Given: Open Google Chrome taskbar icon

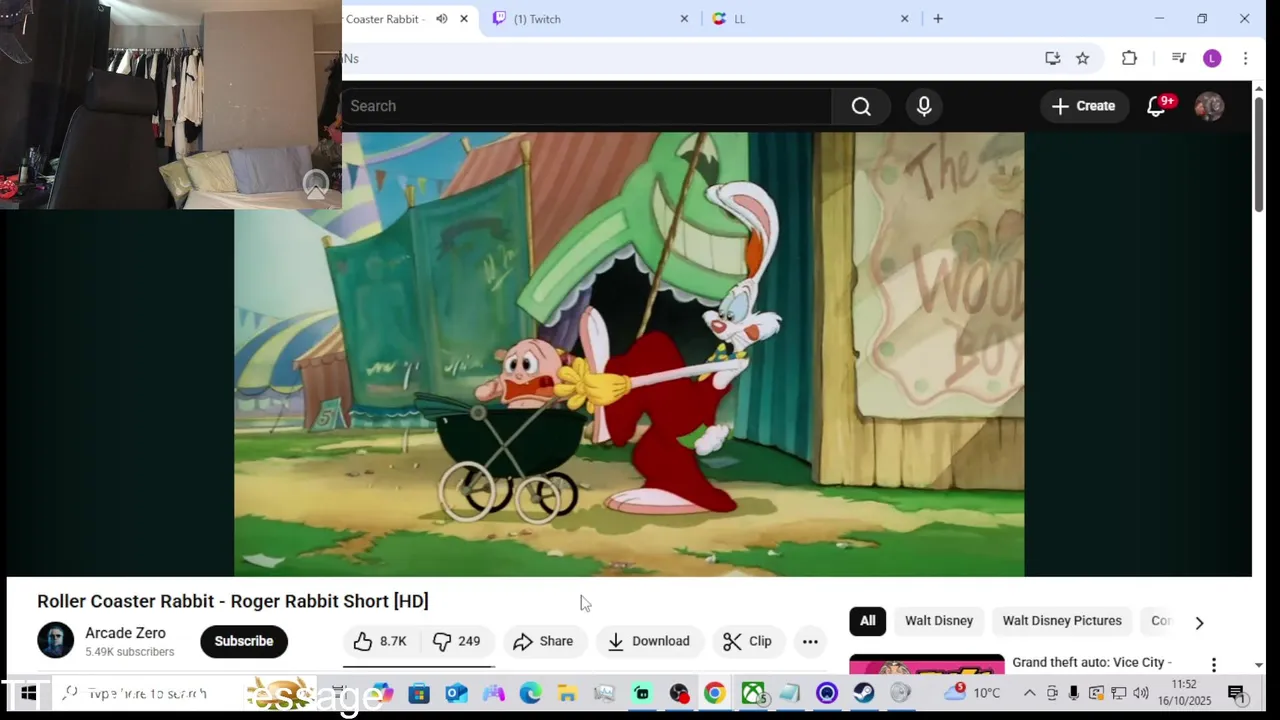Looking at the screenshot, I should (715, 693).
